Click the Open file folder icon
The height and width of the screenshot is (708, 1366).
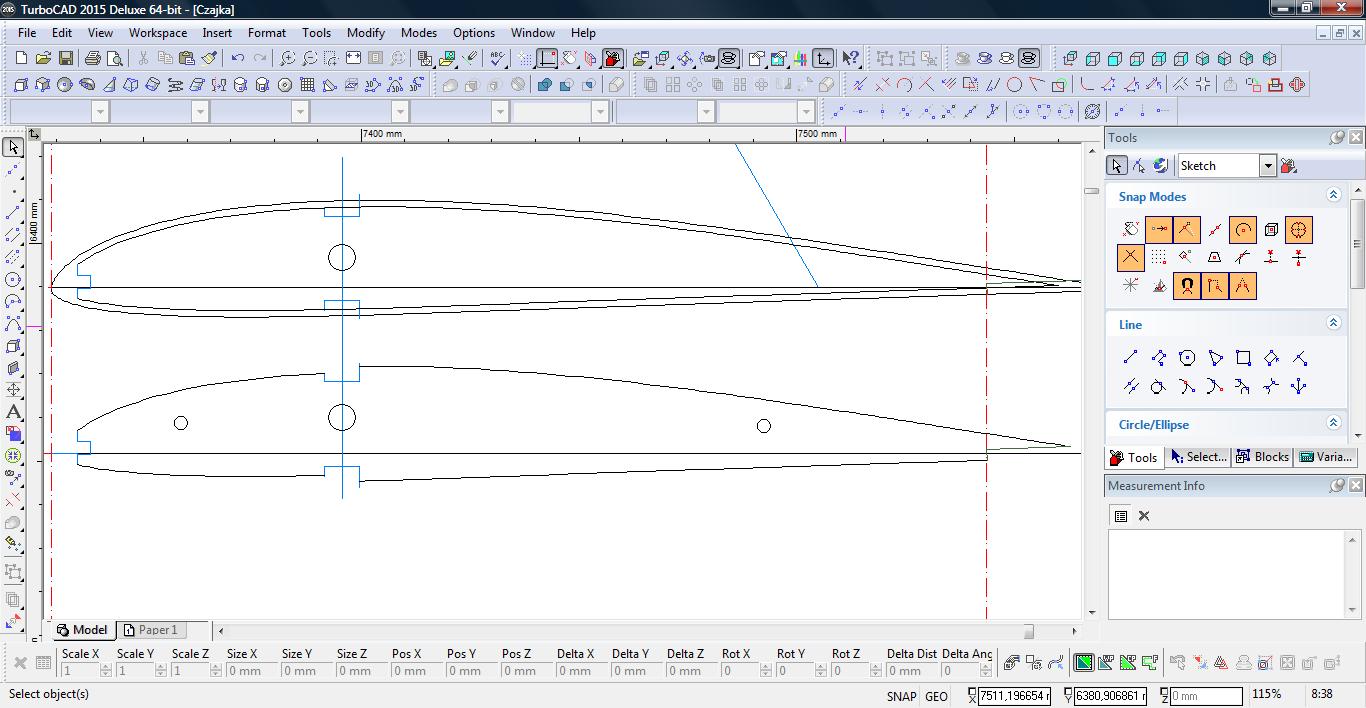coord(43,59)
